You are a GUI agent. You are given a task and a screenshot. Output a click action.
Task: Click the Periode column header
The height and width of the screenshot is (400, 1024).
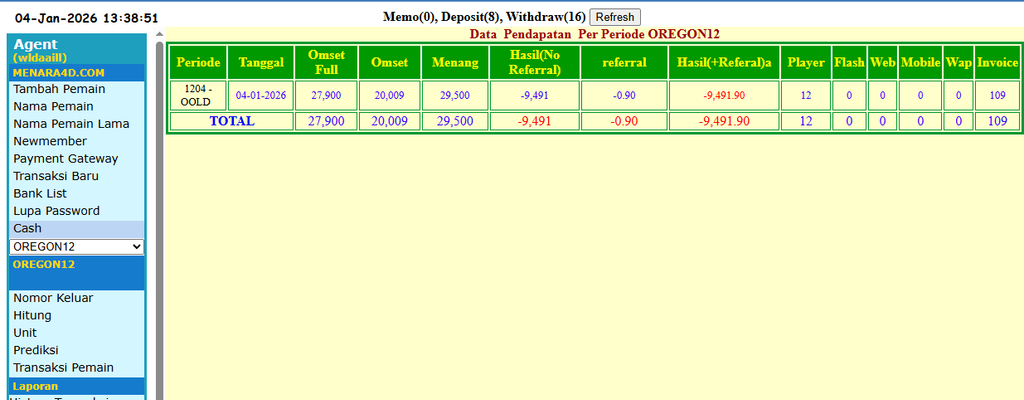click(x=199, y=63)
